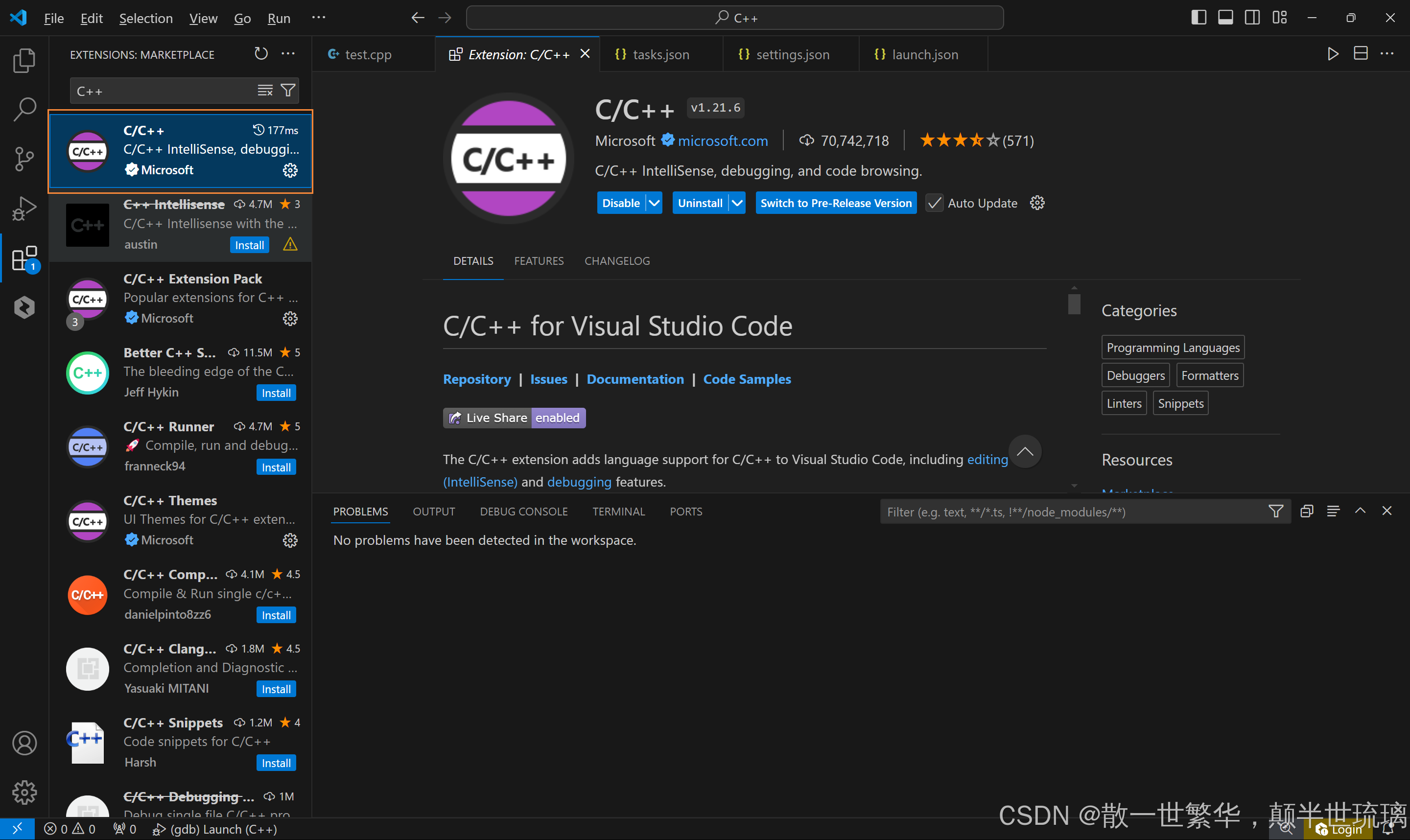1410x840 pixels.
Task: Open the remote window indicator in status bar
Action: tap(17, 829)
